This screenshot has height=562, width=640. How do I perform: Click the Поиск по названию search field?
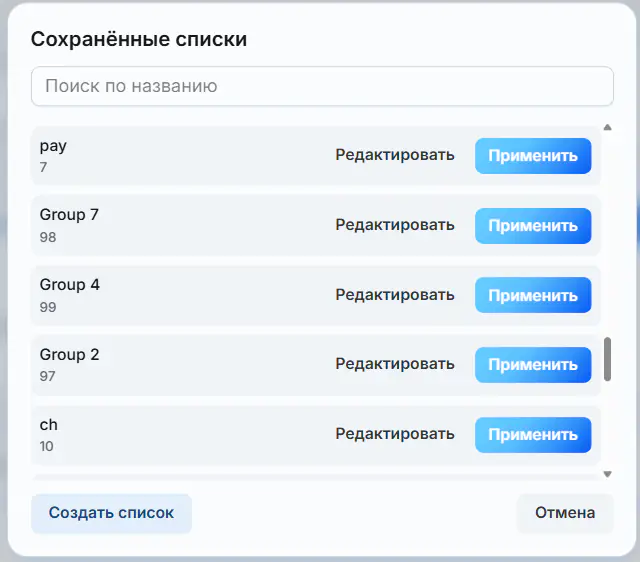click(322, 86)
